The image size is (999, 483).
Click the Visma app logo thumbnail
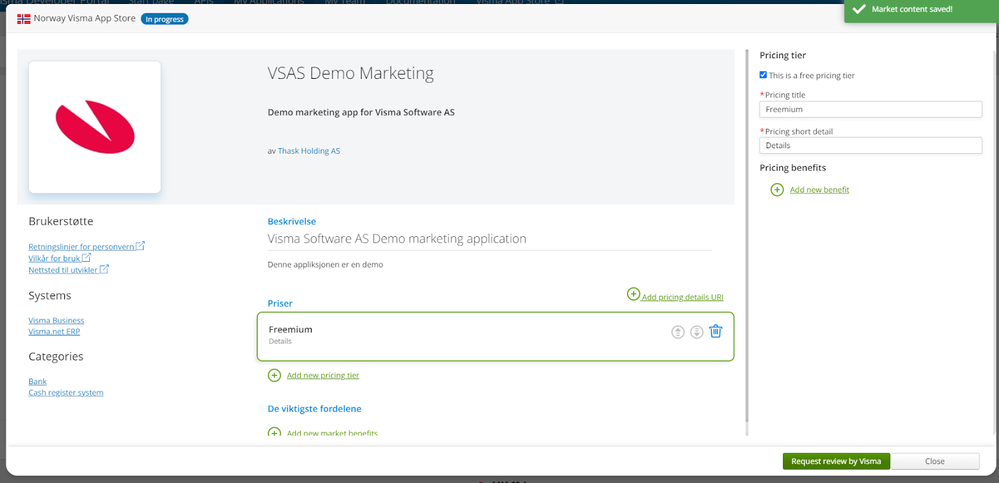point(95,127)
